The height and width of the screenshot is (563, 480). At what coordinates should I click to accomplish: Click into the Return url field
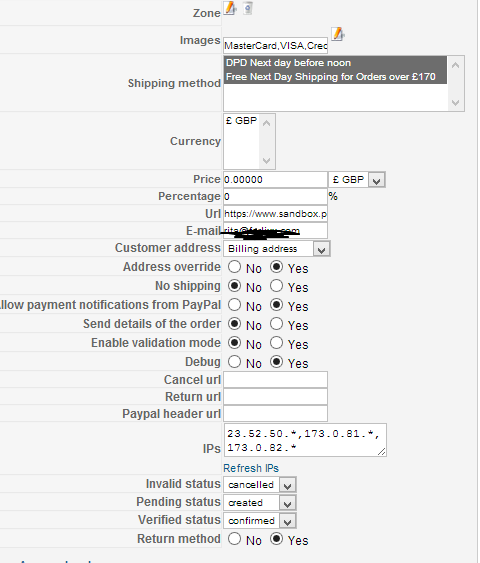tap(275, 397)
